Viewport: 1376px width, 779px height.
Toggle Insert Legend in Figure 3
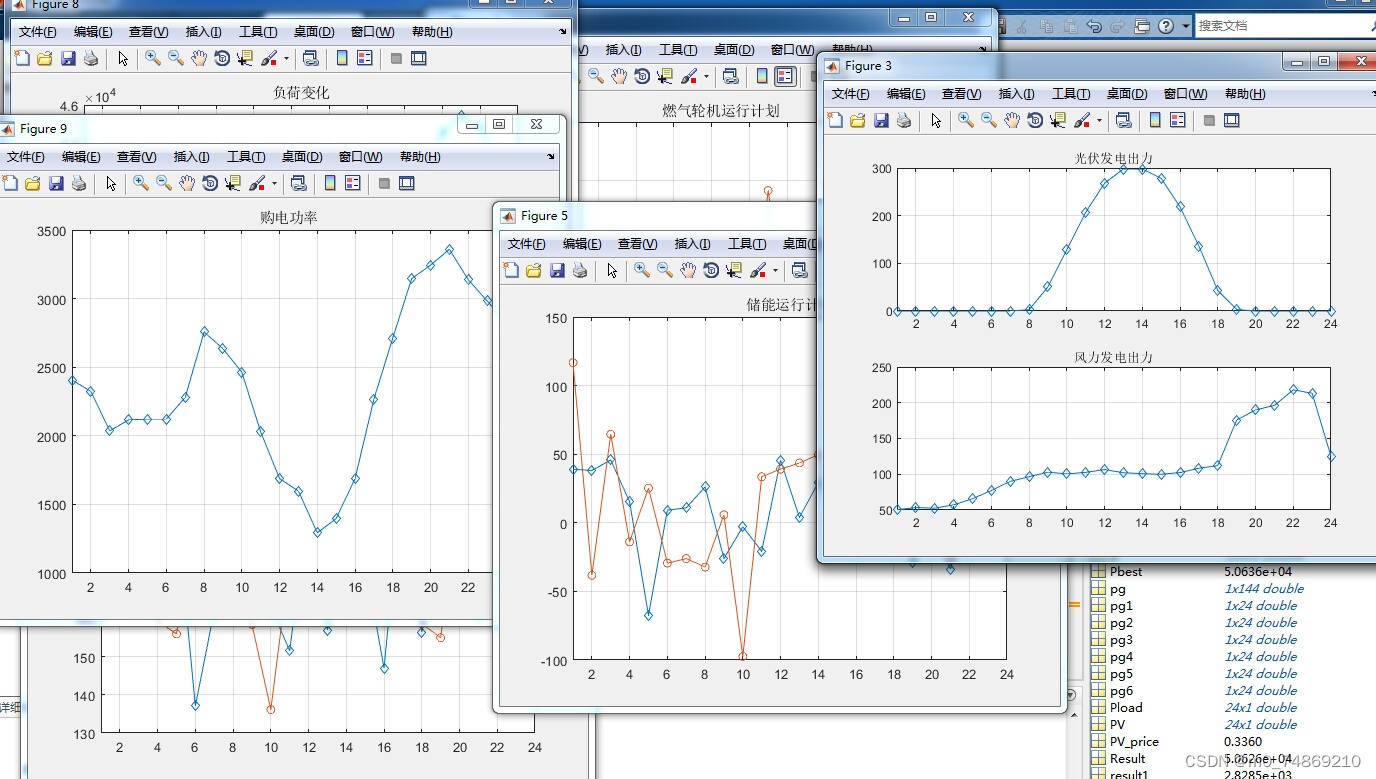point(1178,121)
